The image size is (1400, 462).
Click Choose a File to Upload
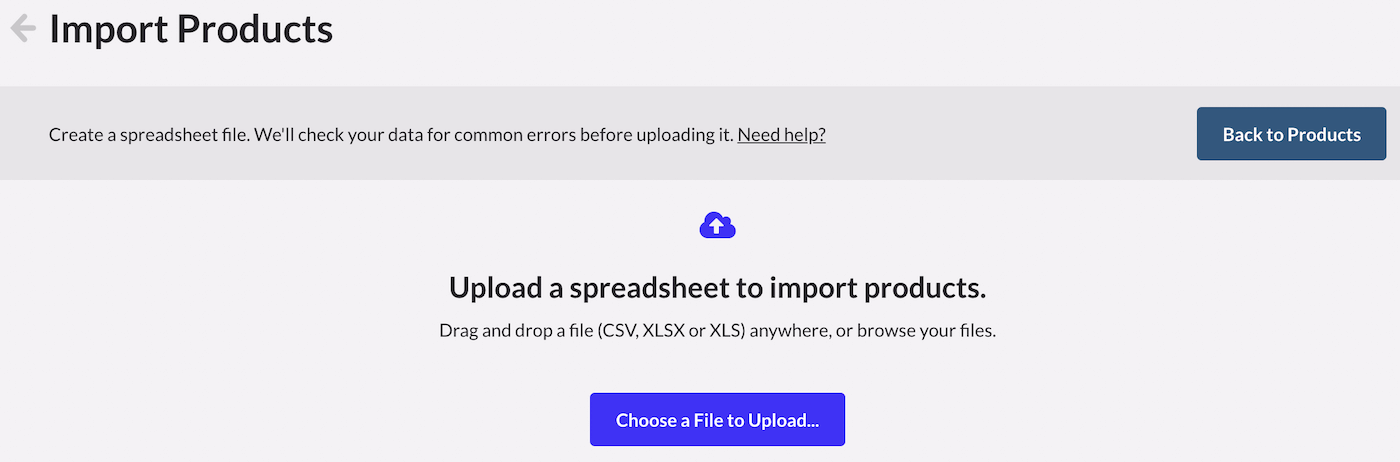coord(717,420)
